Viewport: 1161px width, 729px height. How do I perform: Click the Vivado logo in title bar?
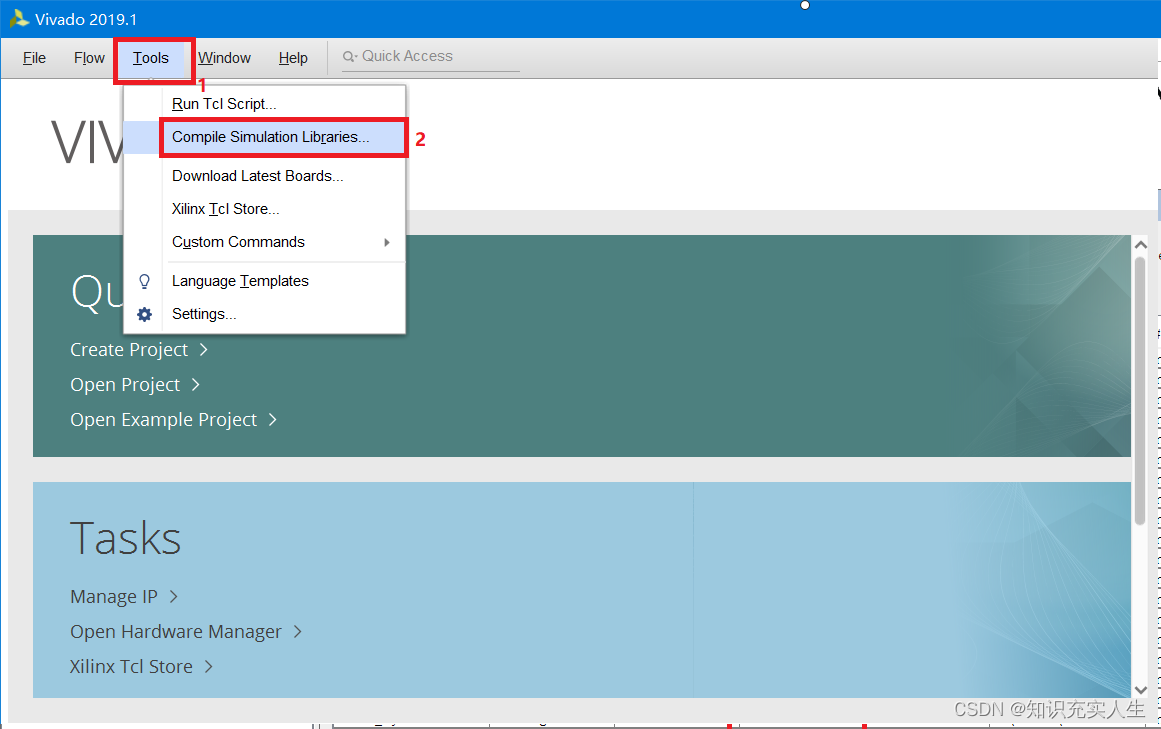tap(19, 19)
